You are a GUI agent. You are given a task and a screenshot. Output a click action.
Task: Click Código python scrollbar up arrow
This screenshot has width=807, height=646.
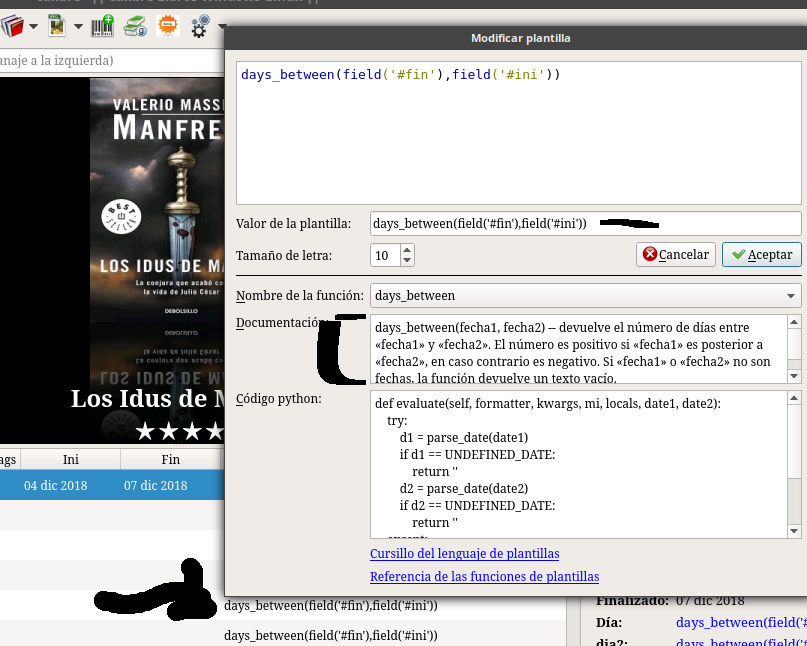click(x=794, y=398)
